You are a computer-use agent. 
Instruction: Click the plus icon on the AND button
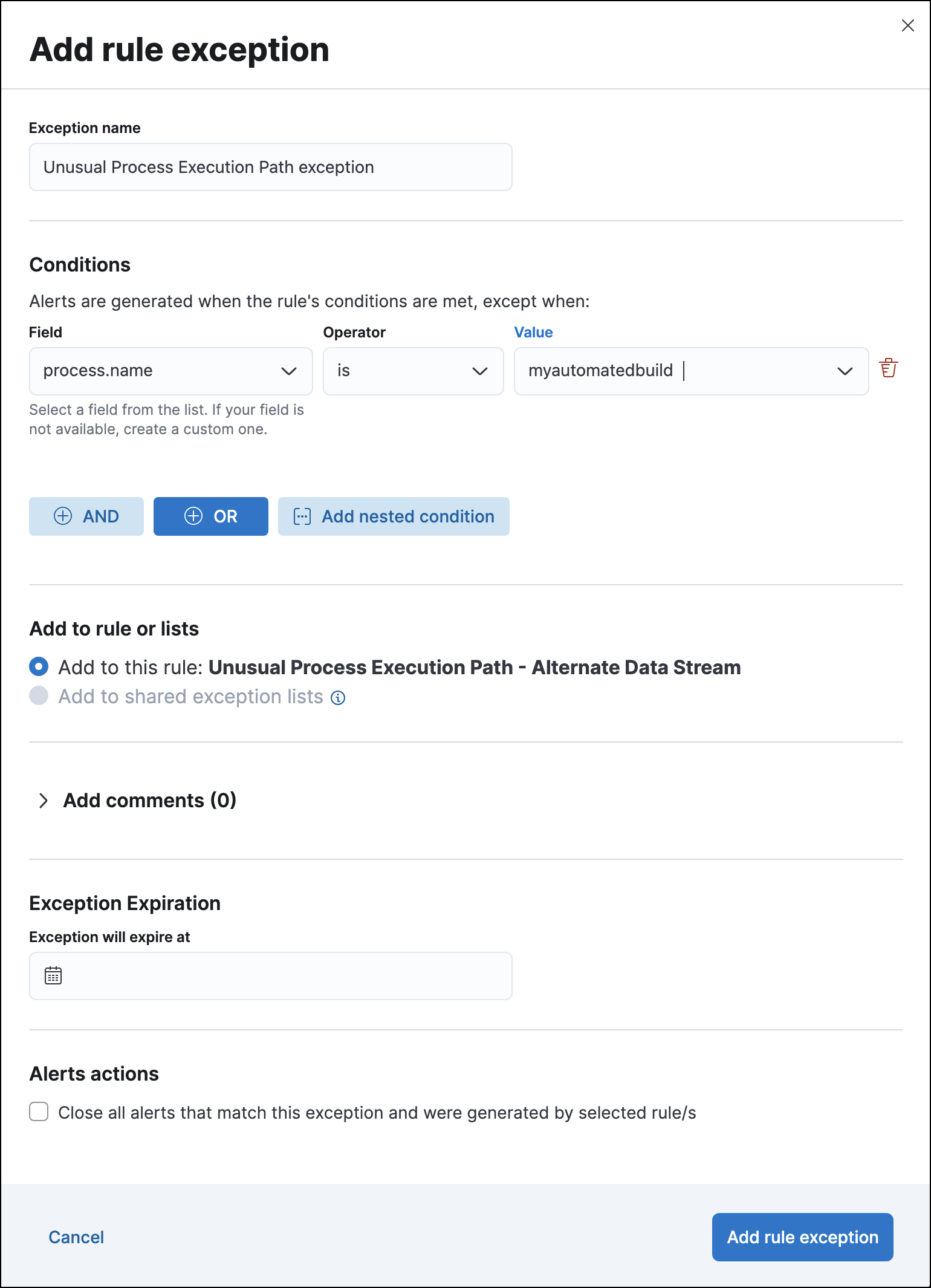pos(62,516)
